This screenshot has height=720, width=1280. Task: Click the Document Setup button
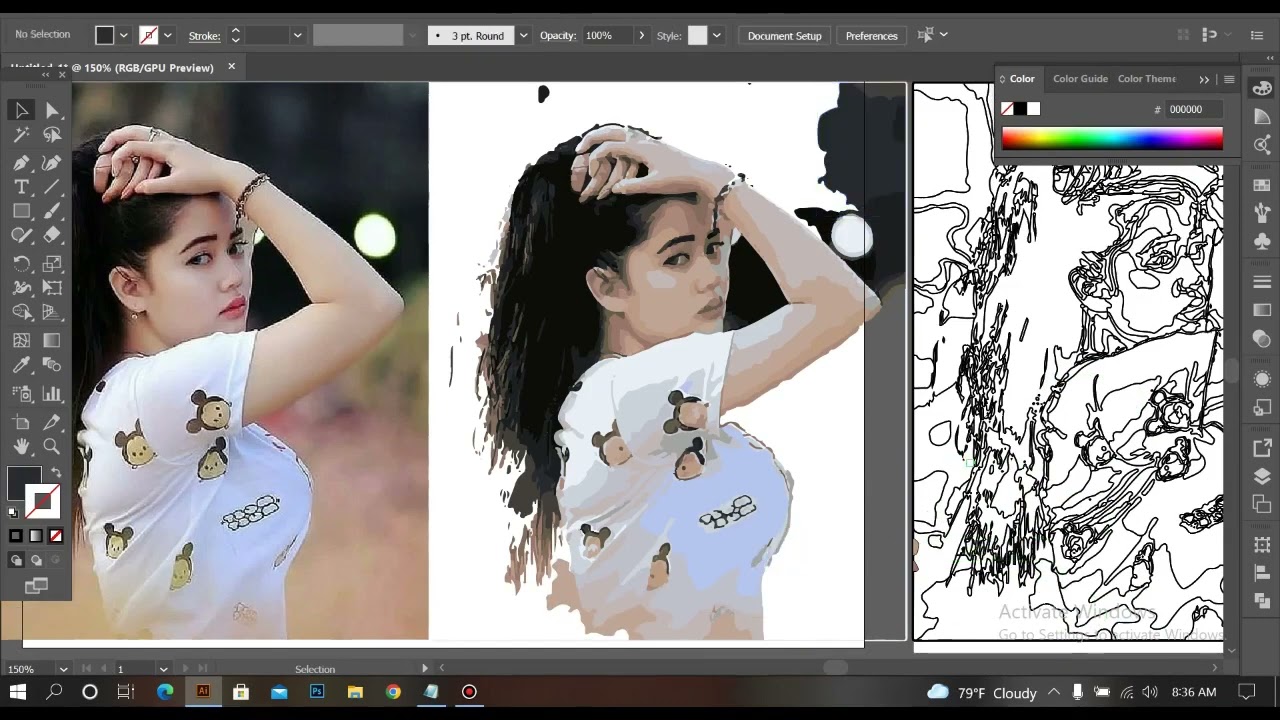click(x=784, y=36)
